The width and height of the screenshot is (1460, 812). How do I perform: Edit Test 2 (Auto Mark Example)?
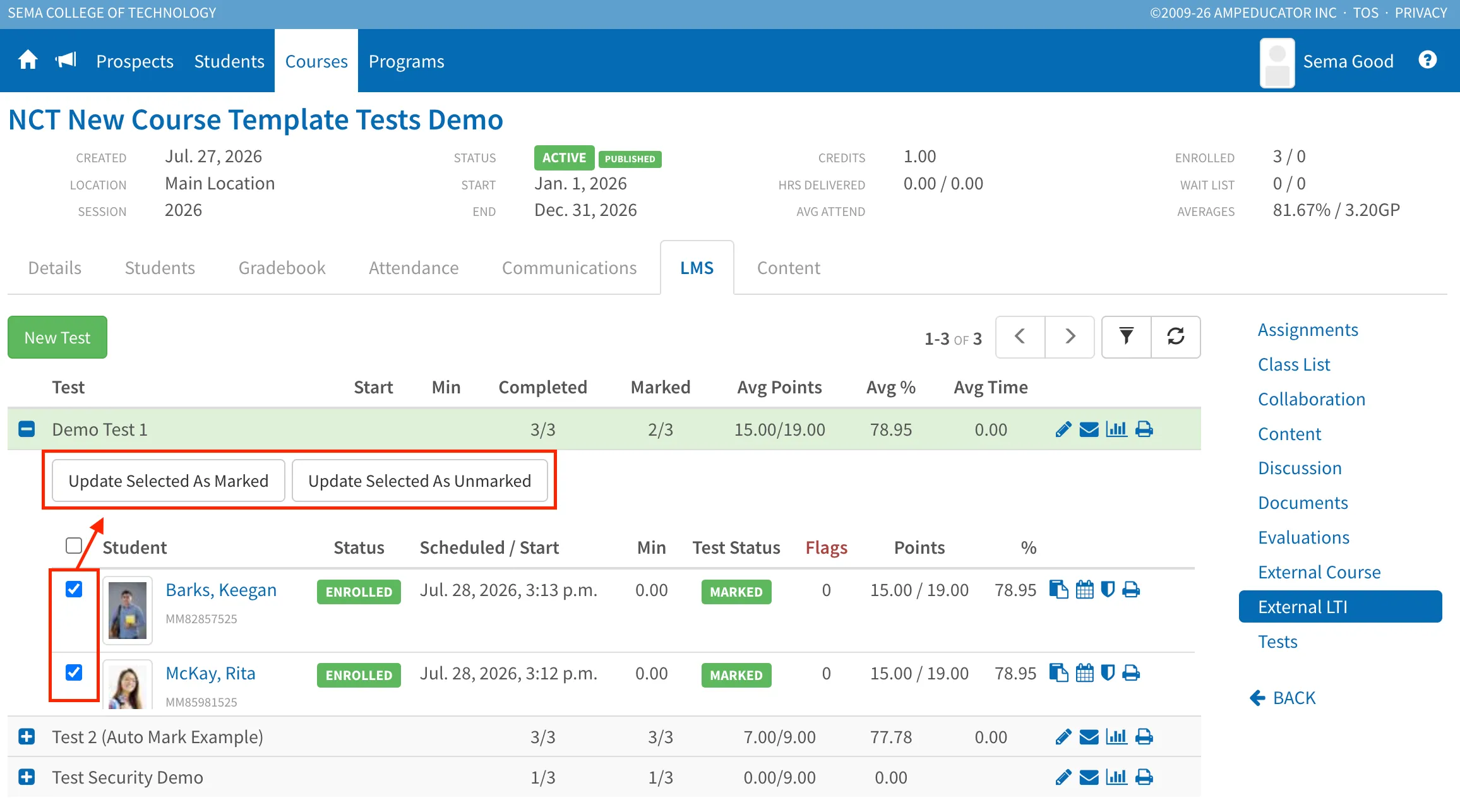point(1063,737)
